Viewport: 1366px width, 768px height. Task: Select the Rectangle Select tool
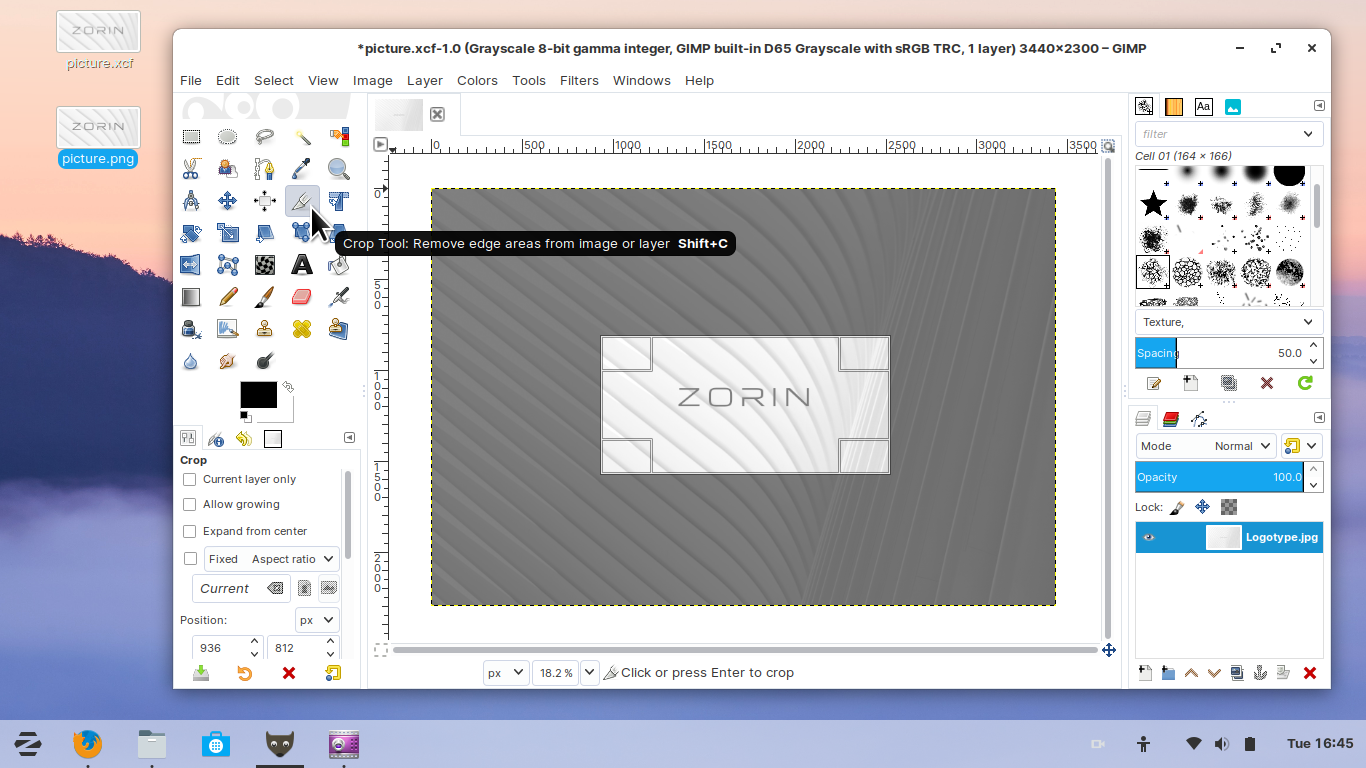click(x=191, y=137)
